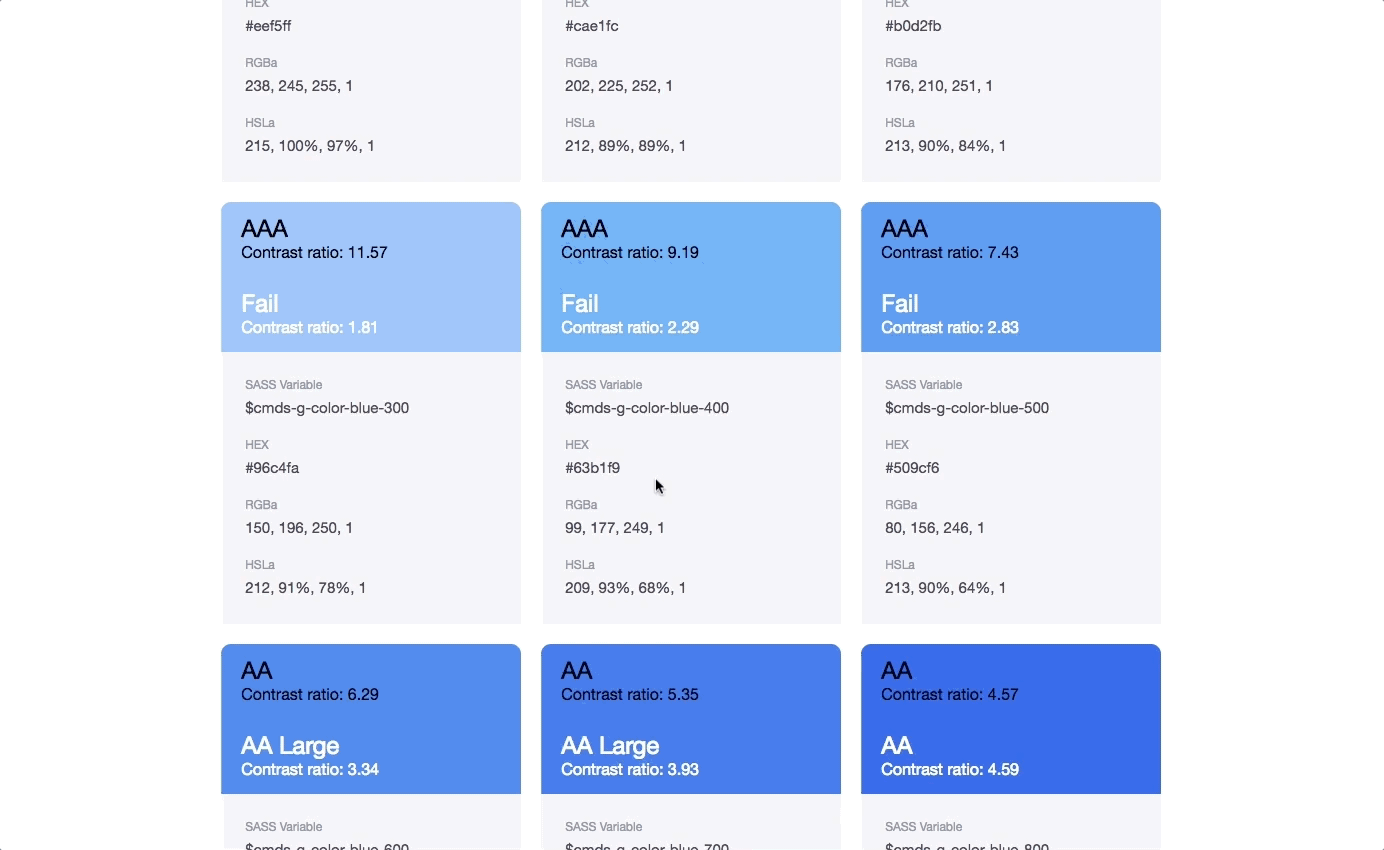Click the hex value #cae1fc
The image size is (1384, 850).
pyautogui.click(x=592, y=26)
